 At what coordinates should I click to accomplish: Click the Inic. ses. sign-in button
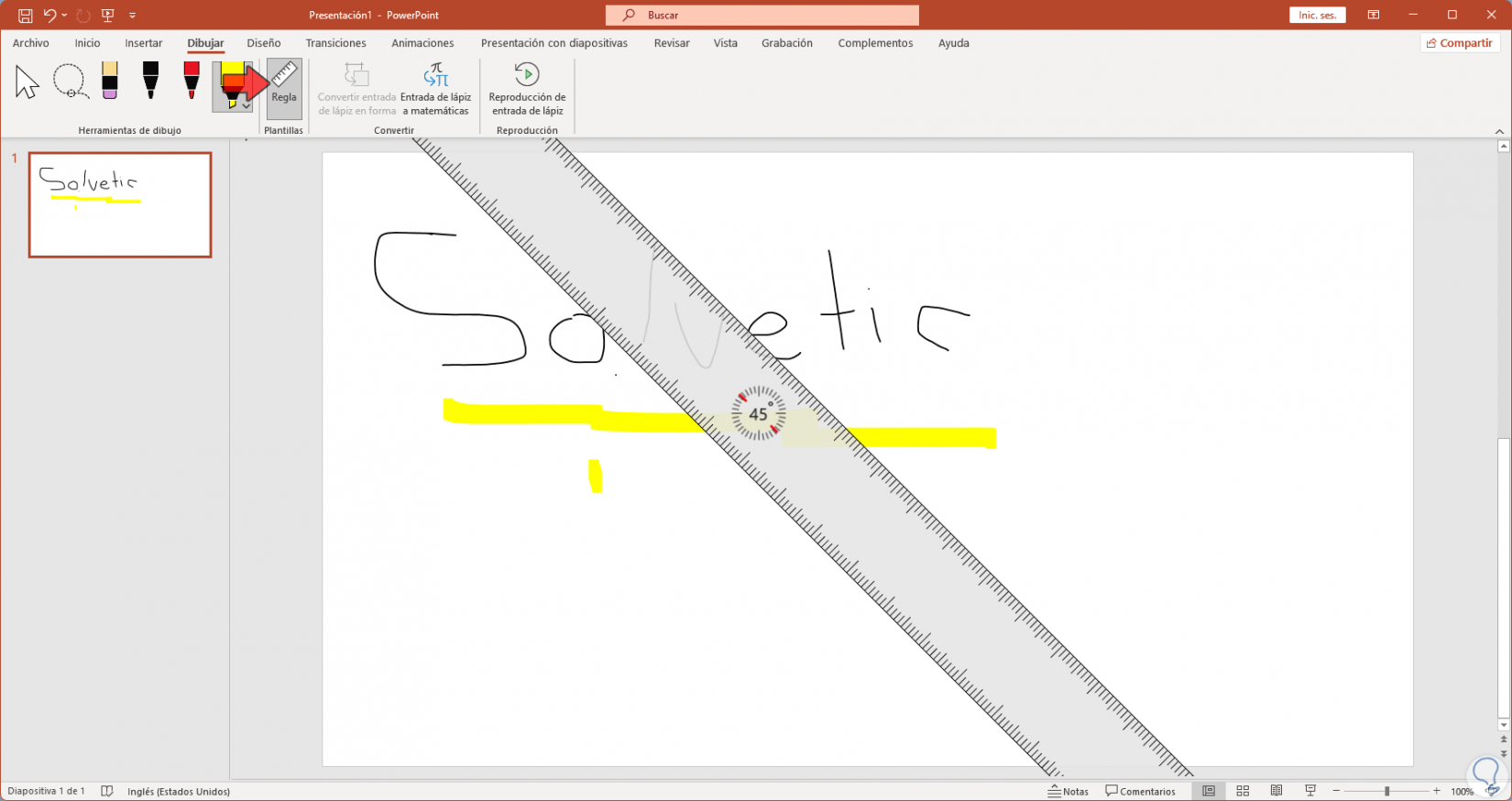pyautogui.click(x=1317, y=16)
